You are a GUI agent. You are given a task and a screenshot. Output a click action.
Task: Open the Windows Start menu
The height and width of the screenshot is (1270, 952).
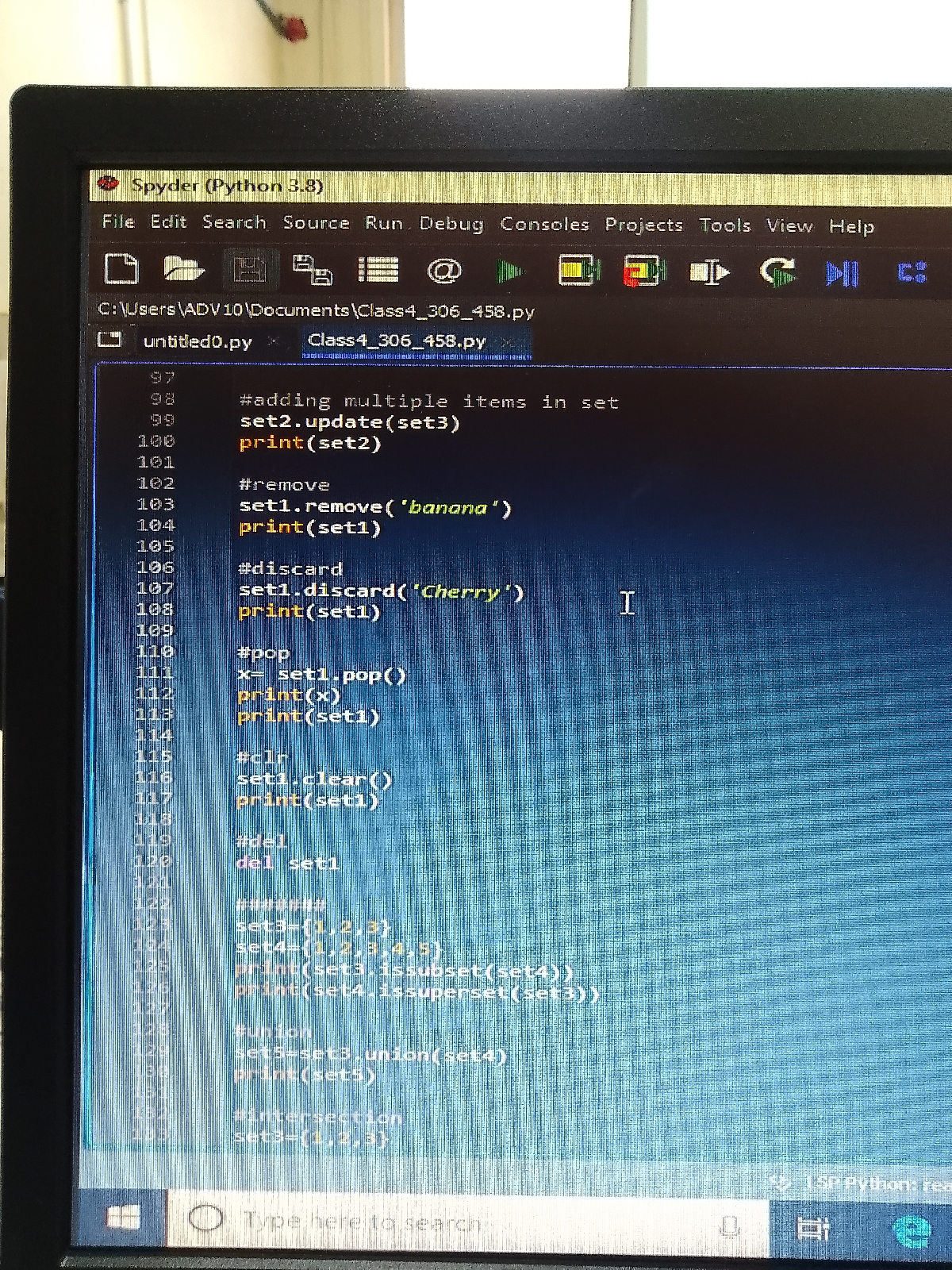click(x=123, y=1216)
